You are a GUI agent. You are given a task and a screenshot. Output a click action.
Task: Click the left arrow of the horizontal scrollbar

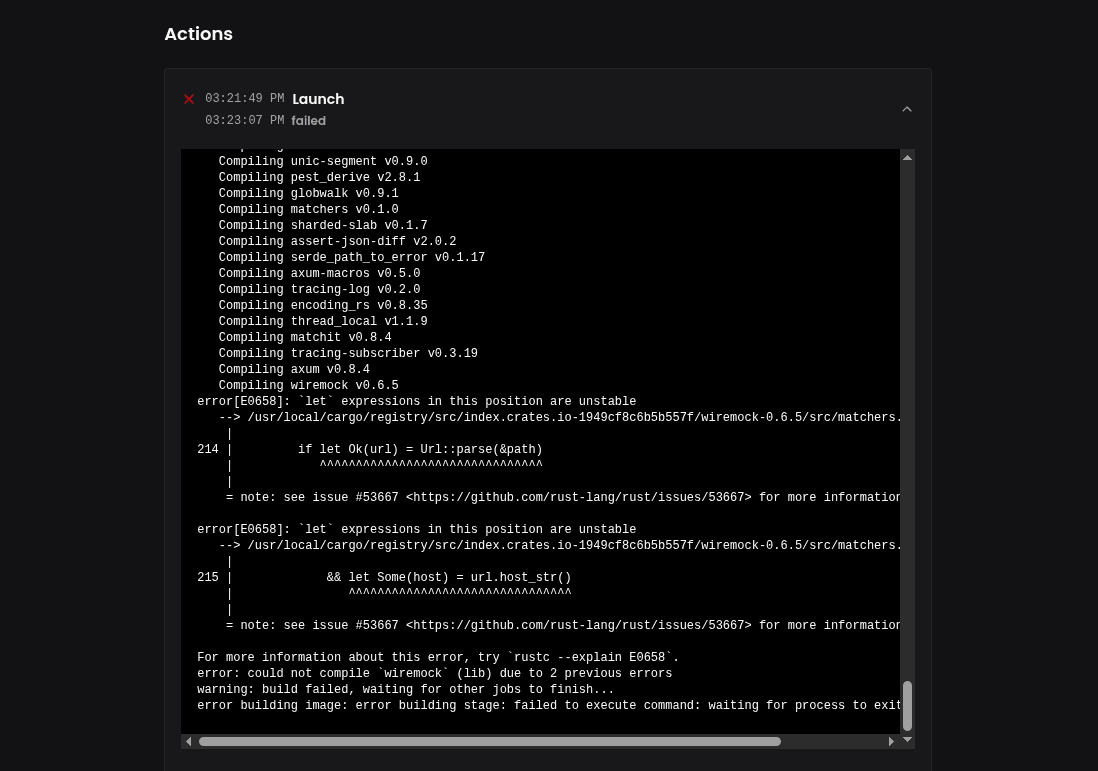[x=189, y=742]
